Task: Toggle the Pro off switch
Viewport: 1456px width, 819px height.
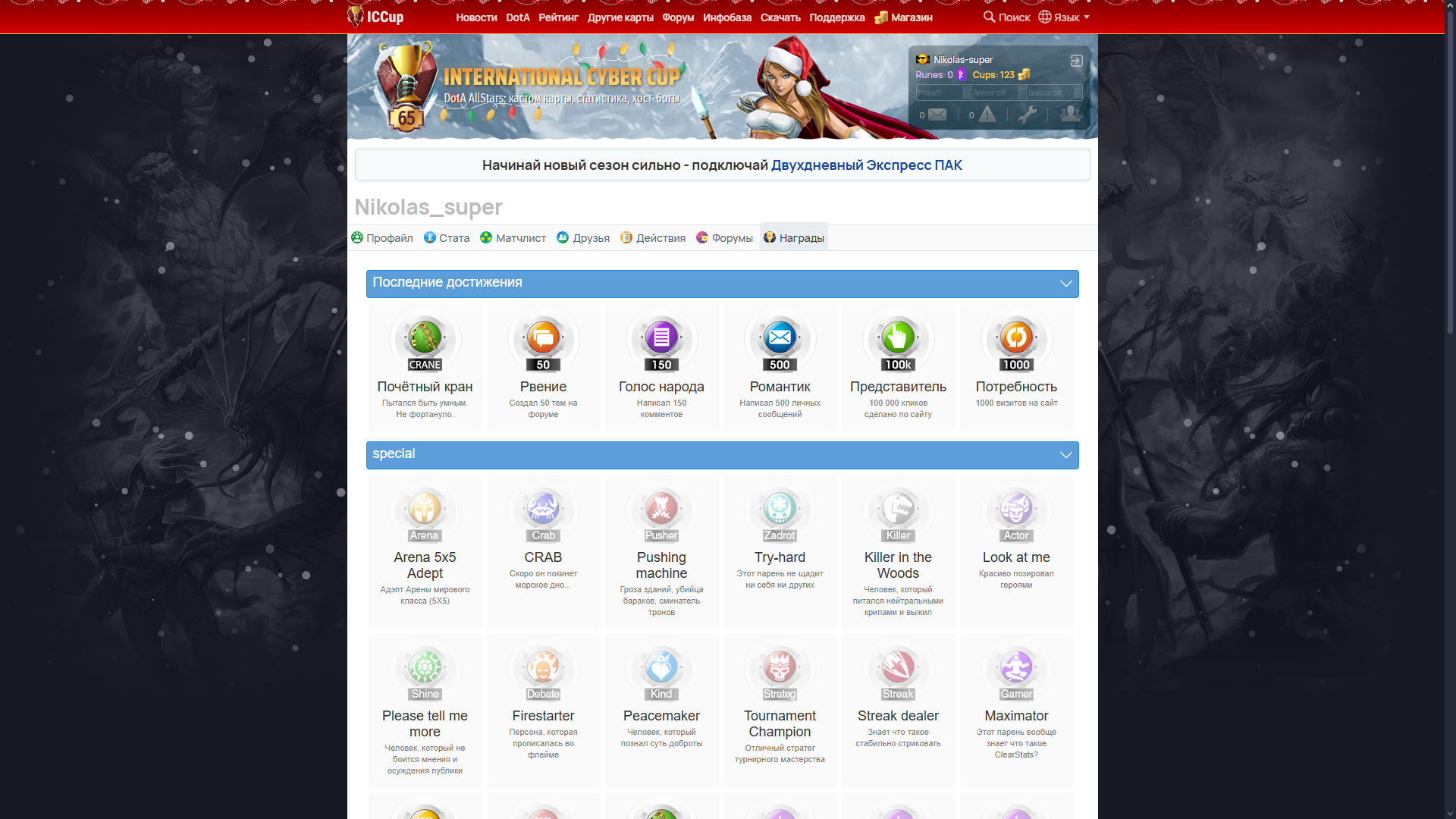Action: (x=943, y=93)
